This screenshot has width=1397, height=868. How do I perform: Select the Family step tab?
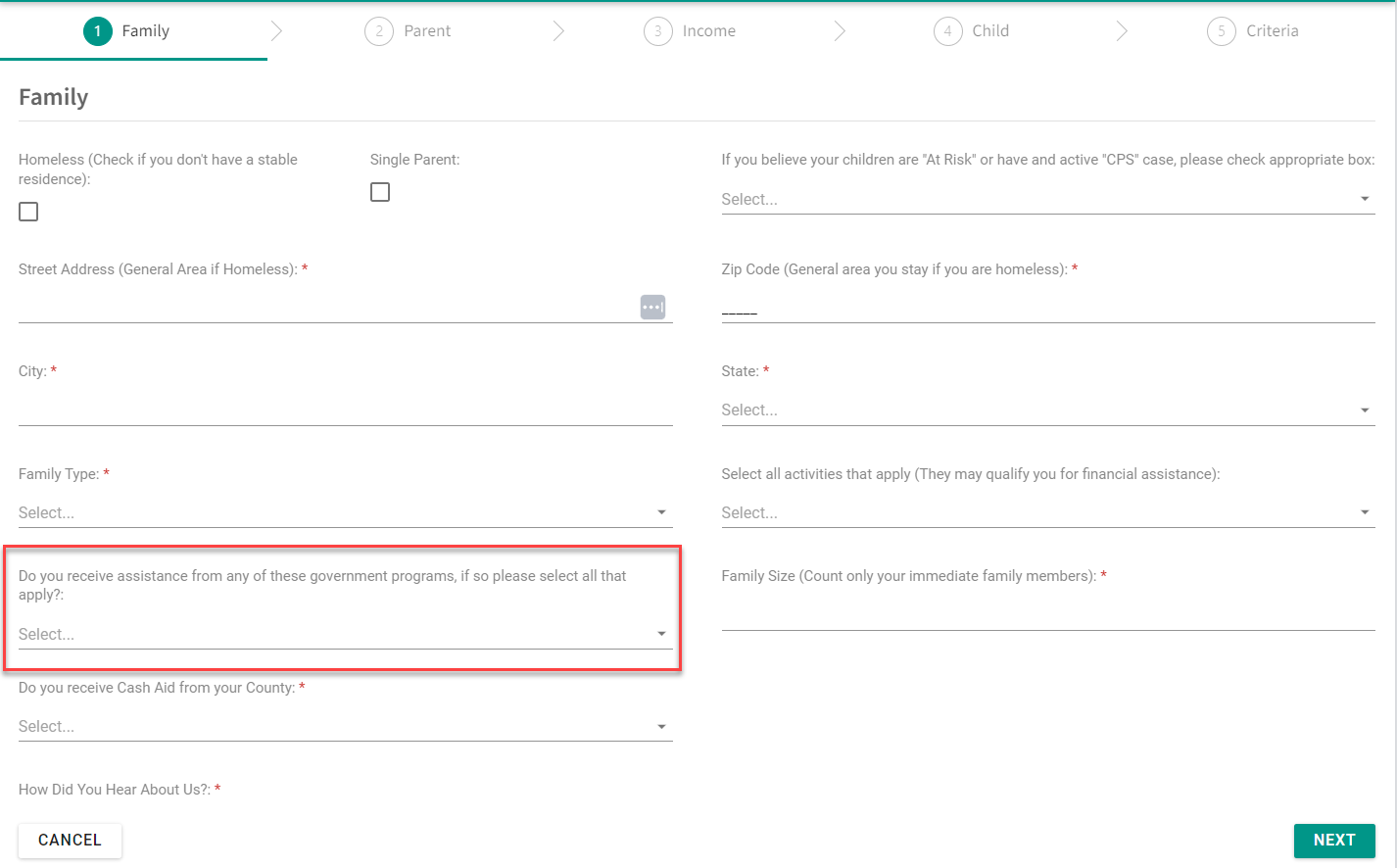[x=126, y=31]
